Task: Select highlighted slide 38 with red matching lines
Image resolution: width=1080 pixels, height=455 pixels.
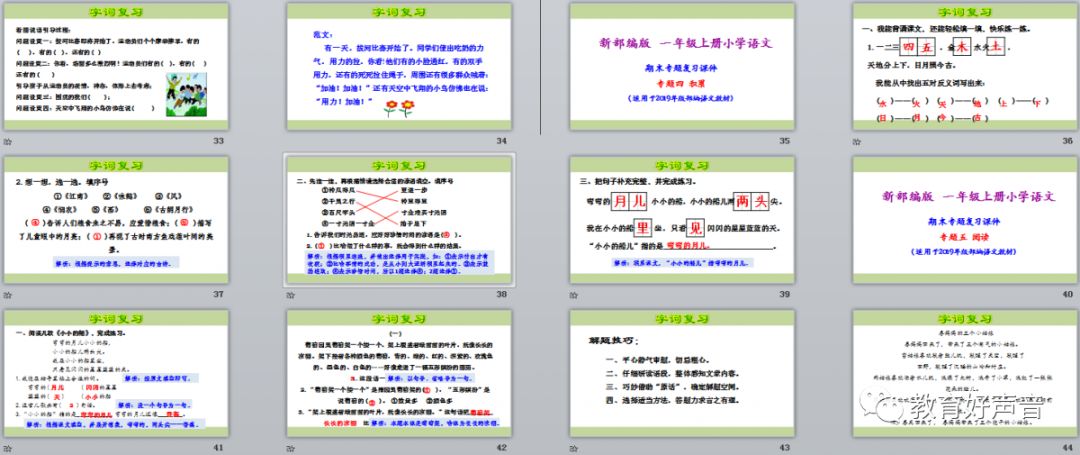Action: click(399, 220)
